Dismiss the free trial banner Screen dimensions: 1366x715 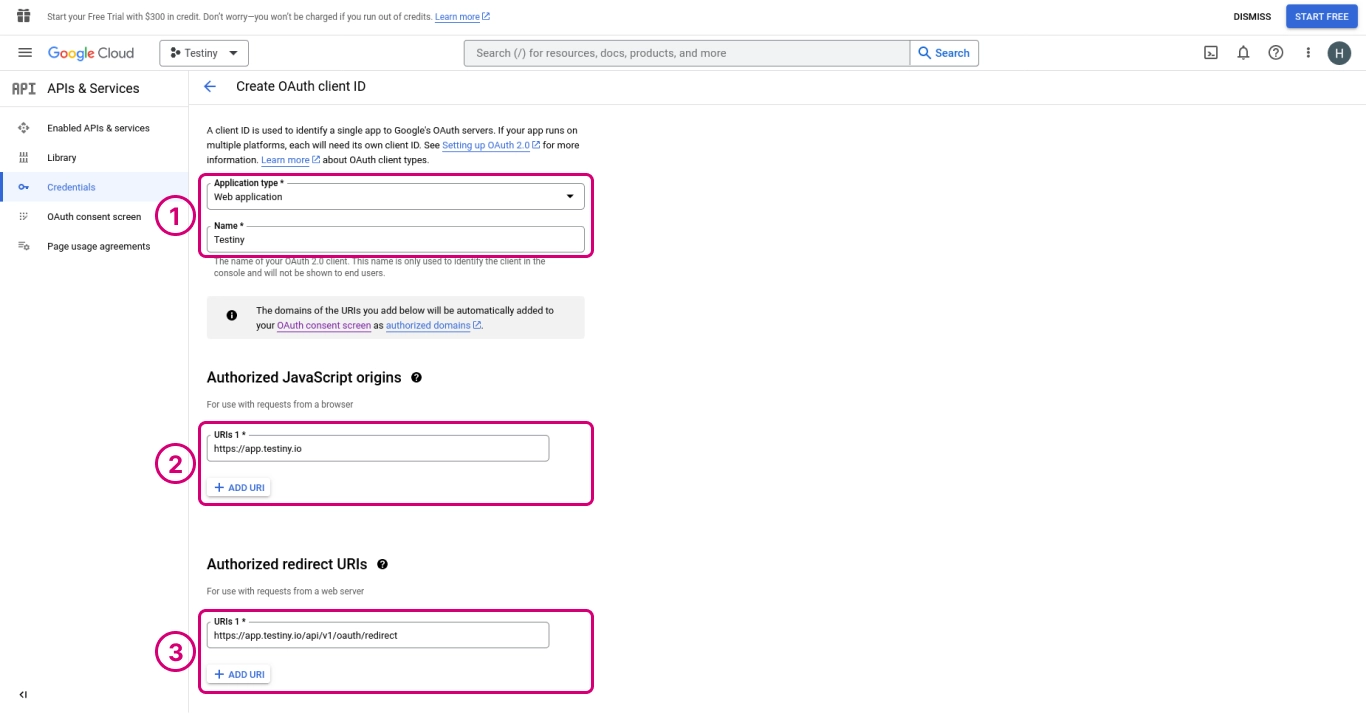(1252, 17)
